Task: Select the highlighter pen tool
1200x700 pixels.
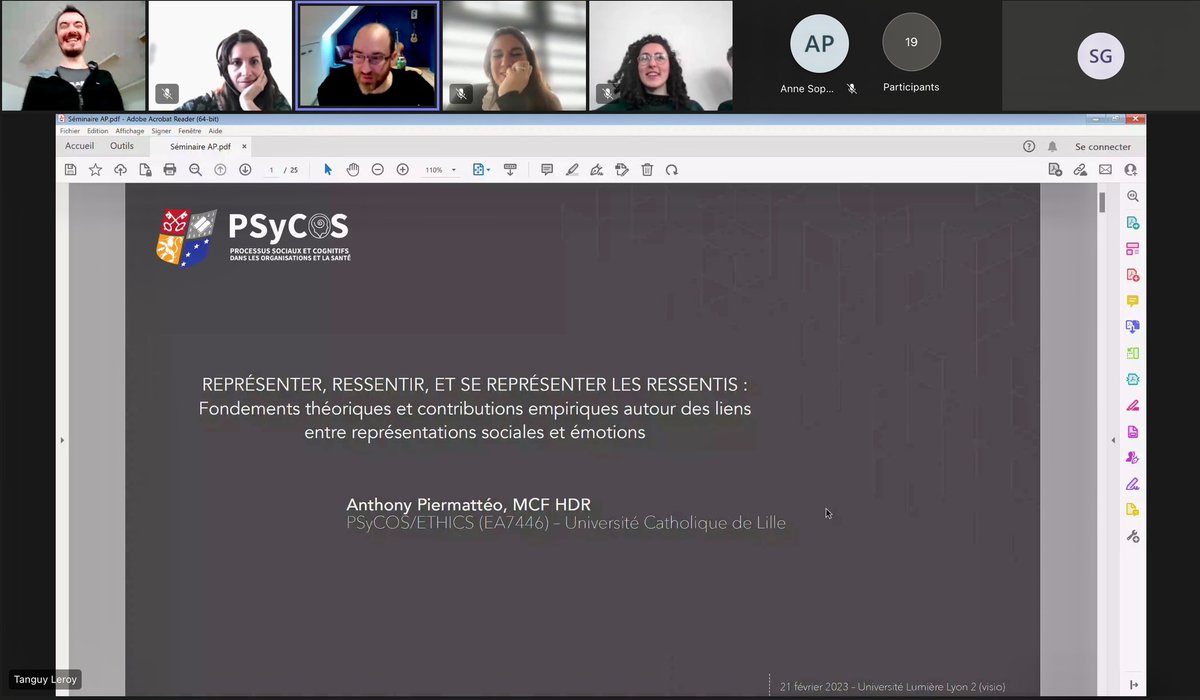Action: (x=572, y=170)
